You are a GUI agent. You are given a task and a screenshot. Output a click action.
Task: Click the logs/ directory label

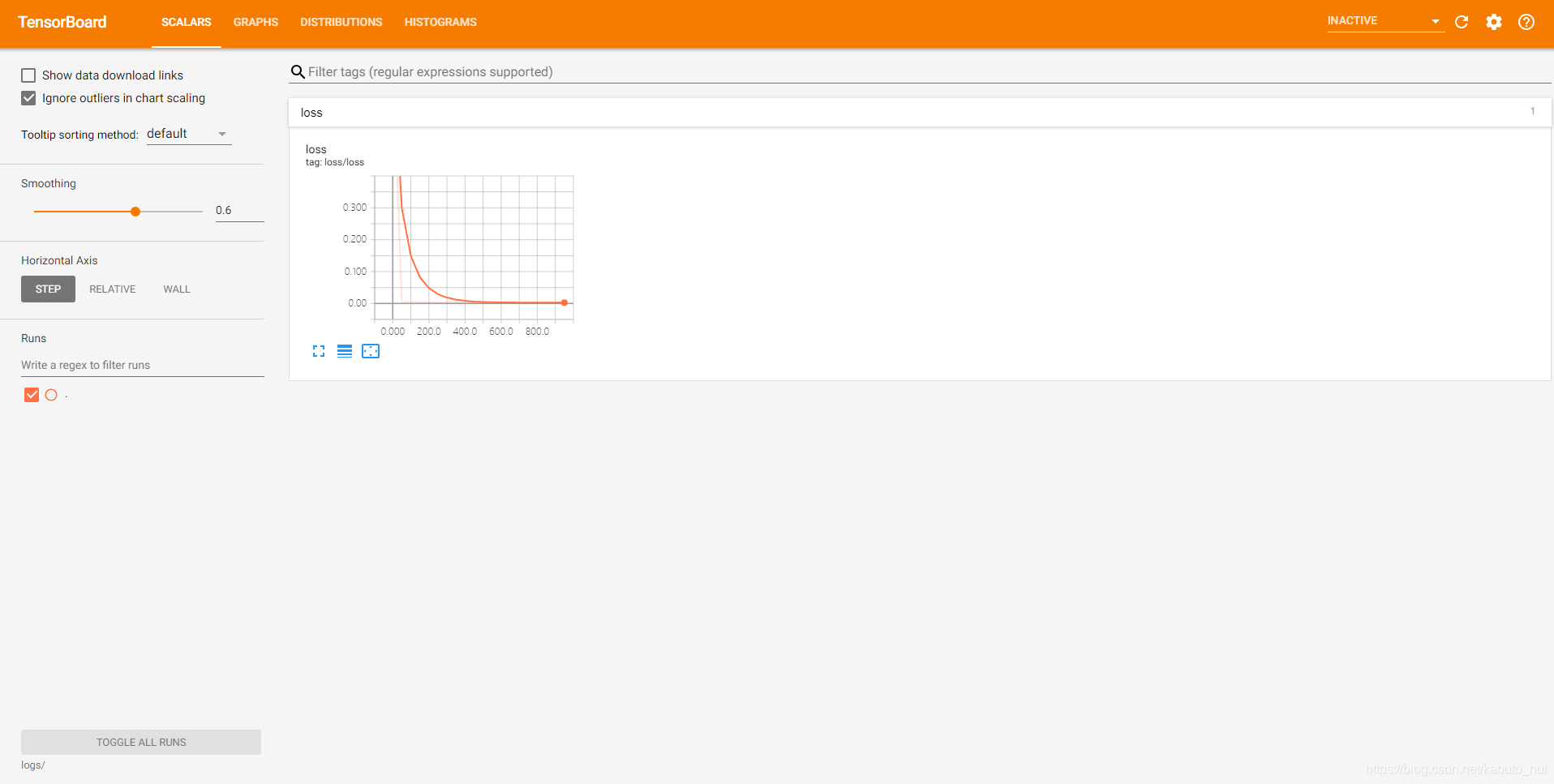[33, 765]
